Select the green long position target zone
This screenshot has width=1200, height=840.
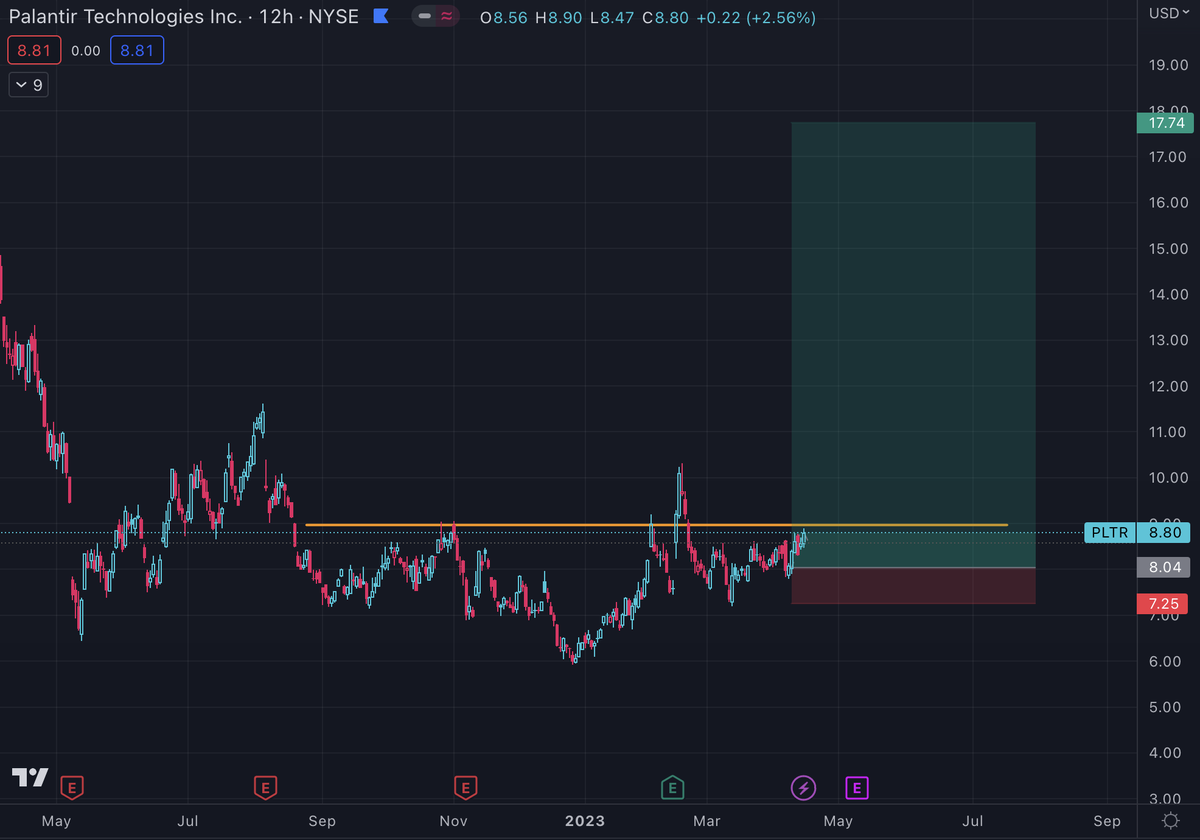click(x=913, y=345)
